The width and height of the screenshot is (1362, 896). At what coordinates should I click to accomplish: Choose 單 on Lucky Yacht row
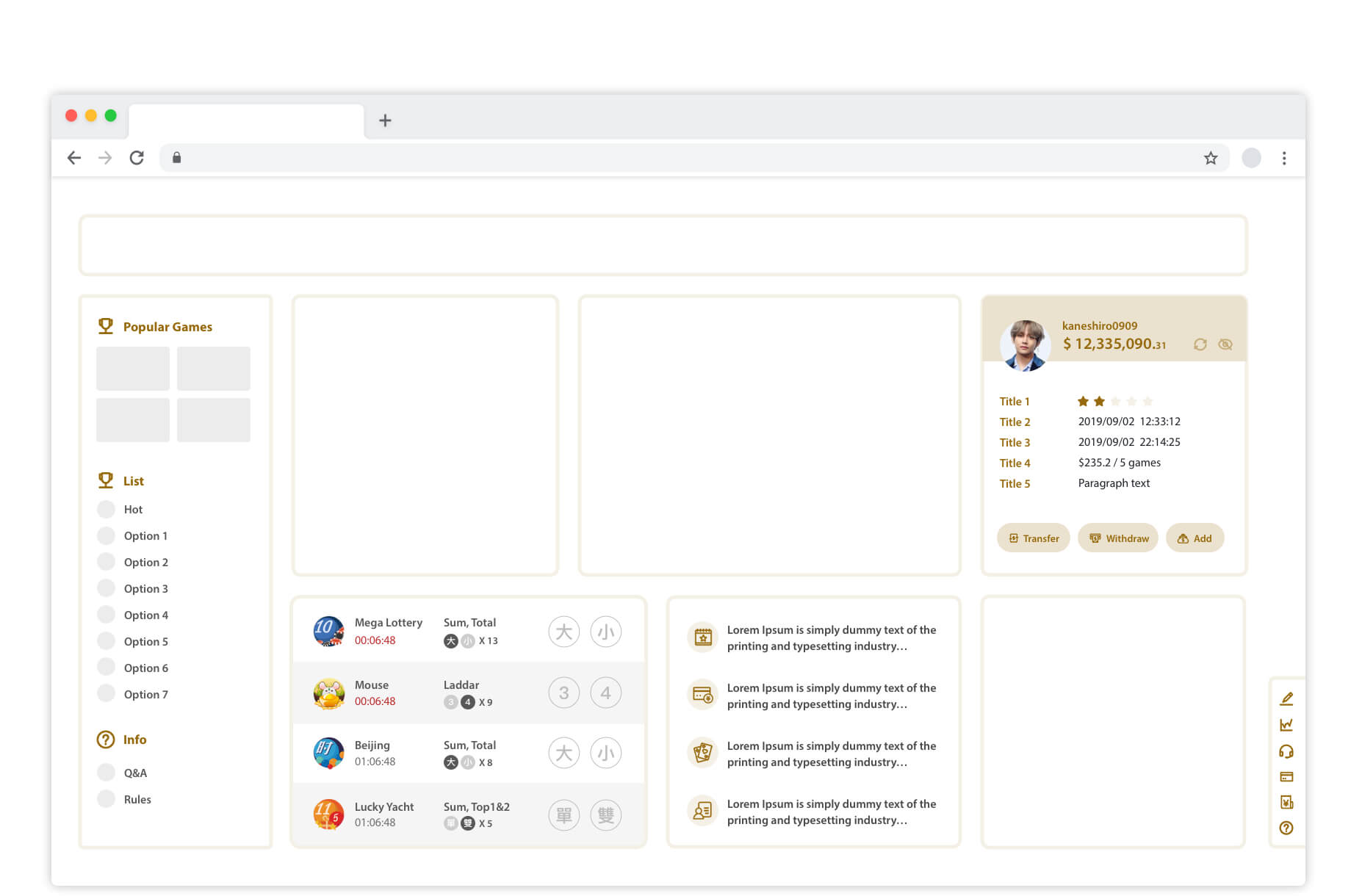(x=564, y=814)
